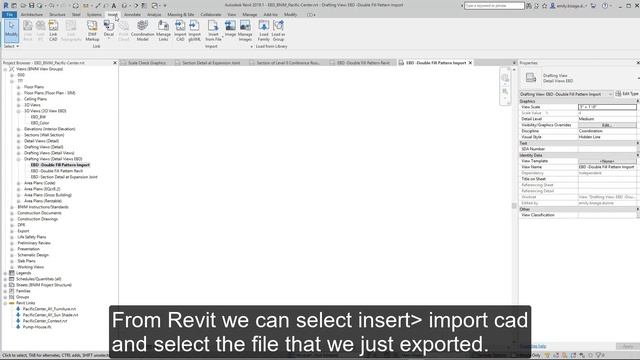640x360 pixels.
Task: Click the Drafting View type icon in Properties
Action: point(531,78)
